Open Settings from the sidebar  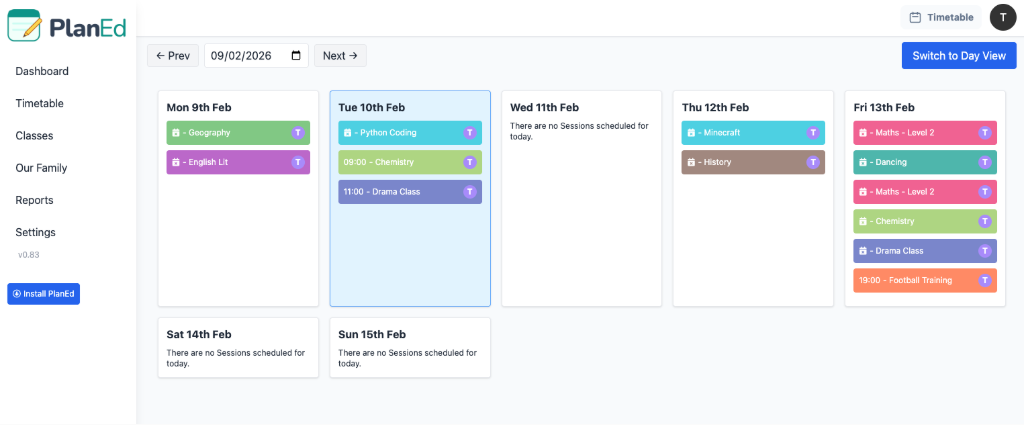pyautogui.click(x=35, y=232)
